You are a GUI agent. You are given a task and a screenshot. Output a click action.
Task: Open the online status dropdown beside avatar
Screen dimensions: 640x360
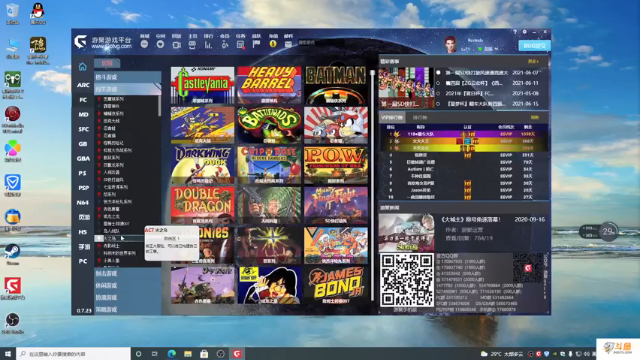pos(489,49)
